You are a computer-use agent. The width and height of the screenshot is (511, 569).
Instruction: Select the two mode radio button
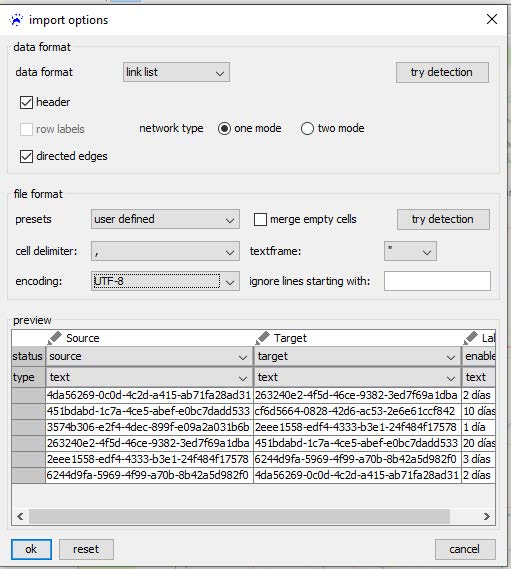click(307, 128)
